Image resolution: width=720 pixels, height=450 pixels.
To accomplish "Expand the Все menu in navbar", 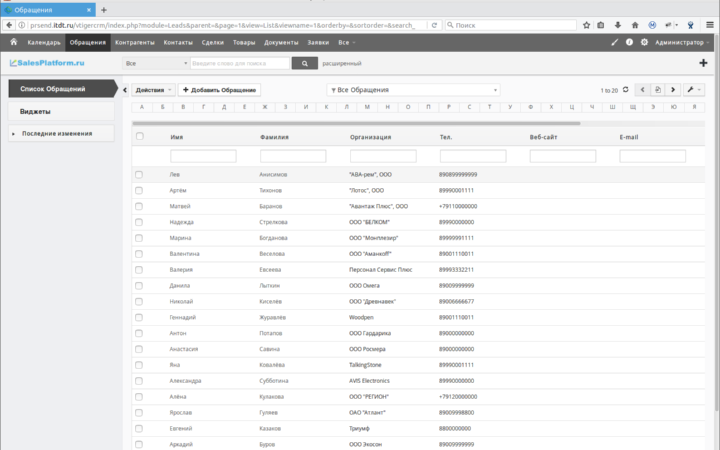I will (347, 42).
